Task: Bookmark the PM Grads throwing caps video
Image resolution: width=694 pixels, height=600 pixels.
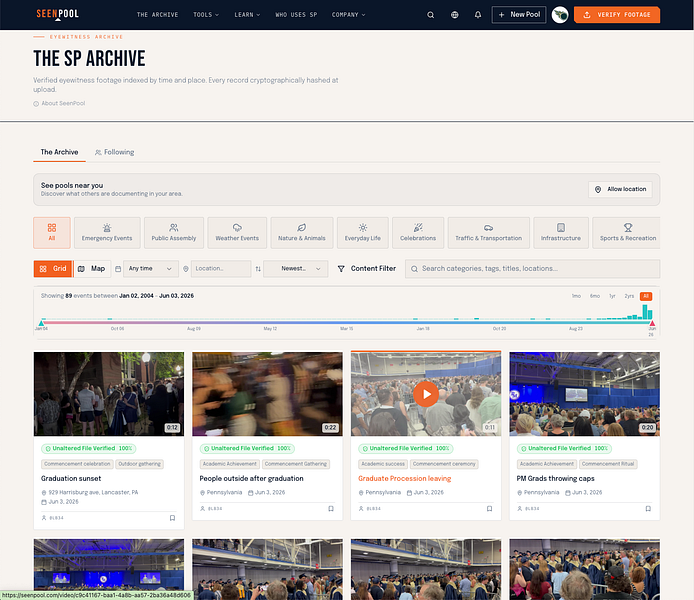Action: pos(648,508)
